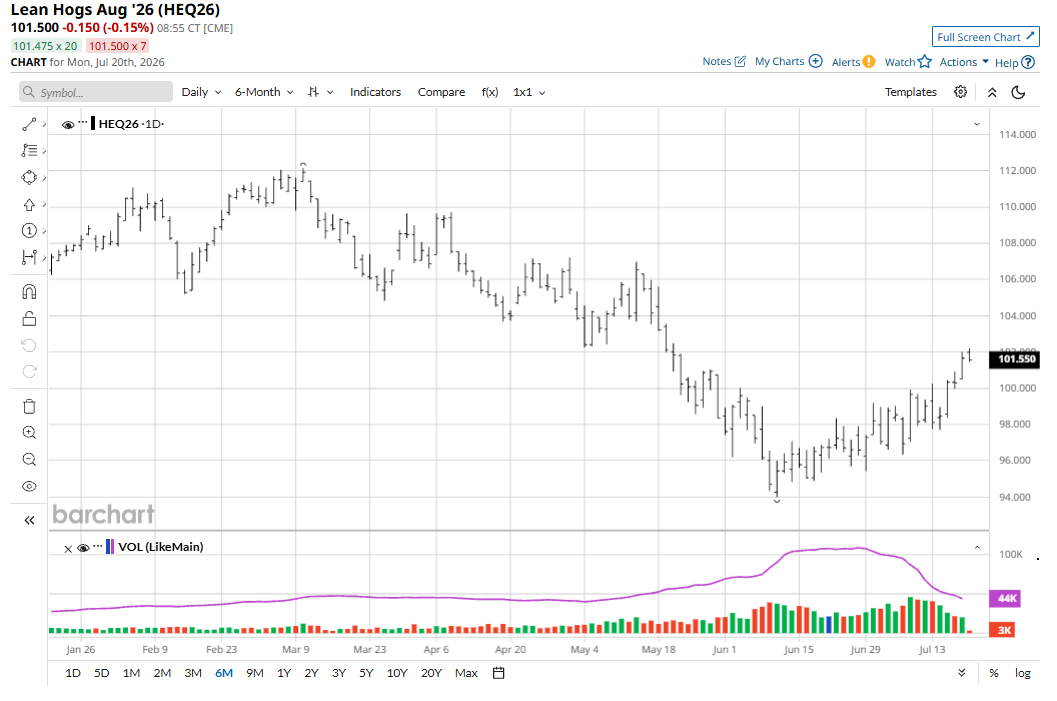Click the 101.550 current price label

[x=1015, y=359]
